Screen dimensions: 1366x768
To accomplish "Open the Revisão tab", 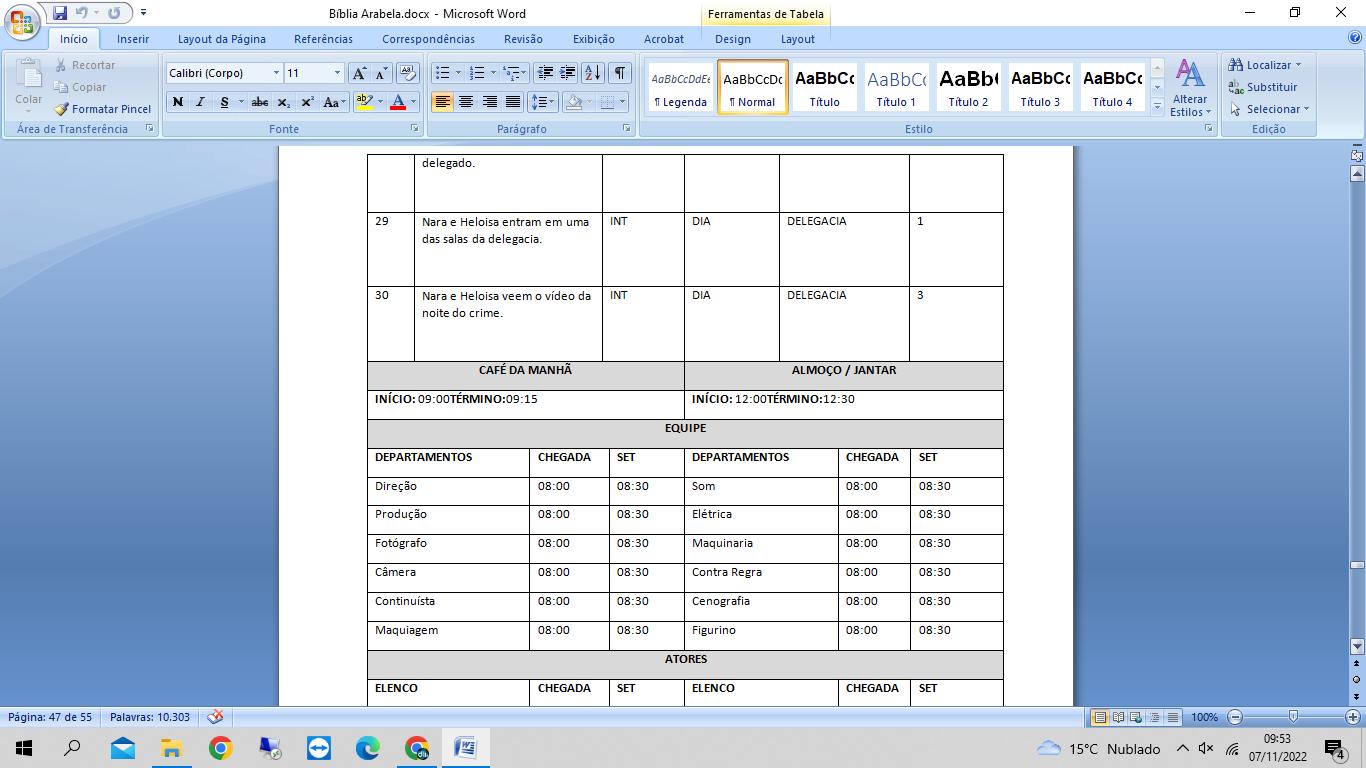I will point(523,39).
